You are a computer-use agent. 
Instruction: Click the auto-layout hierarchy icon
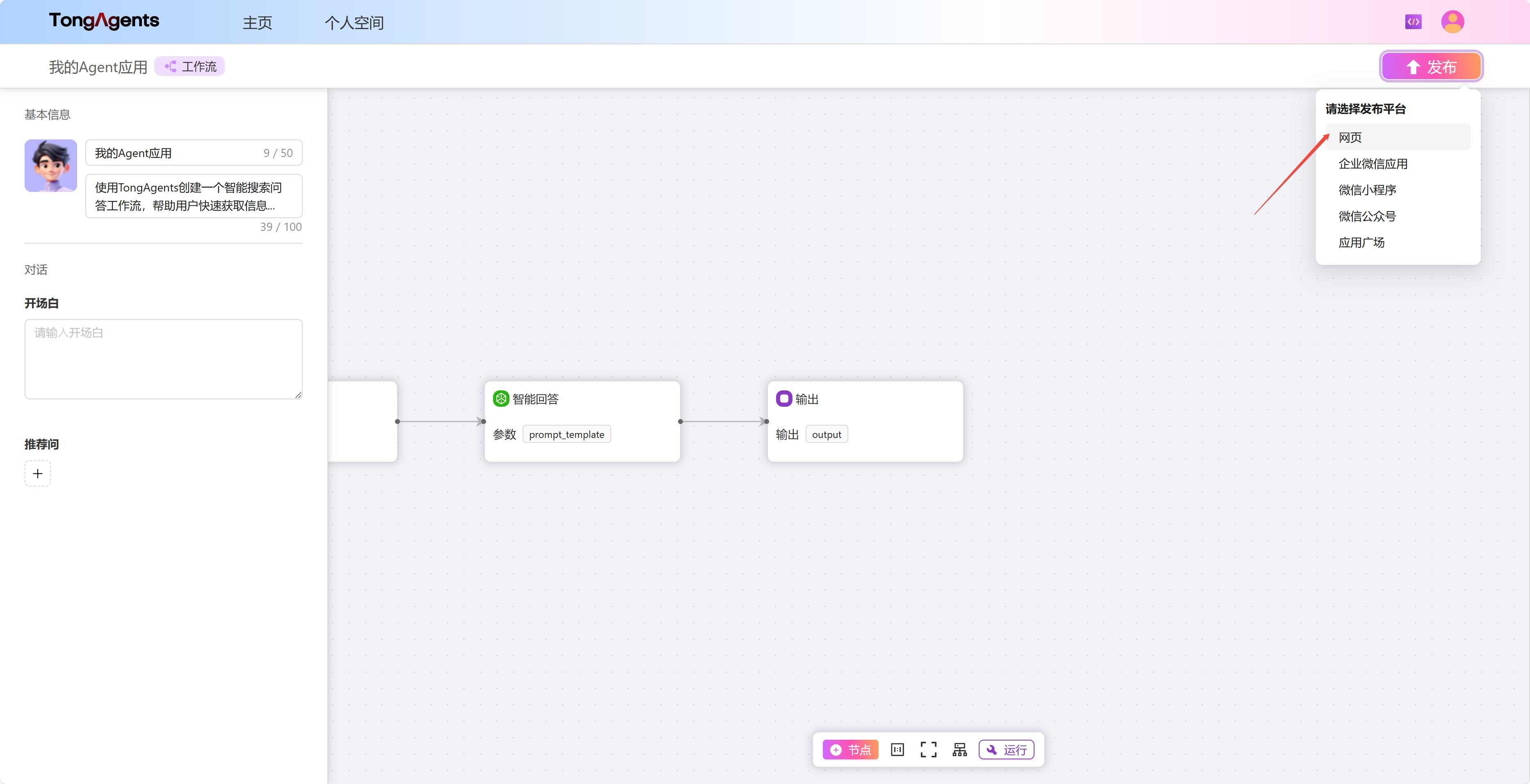(x=959, y=750)
